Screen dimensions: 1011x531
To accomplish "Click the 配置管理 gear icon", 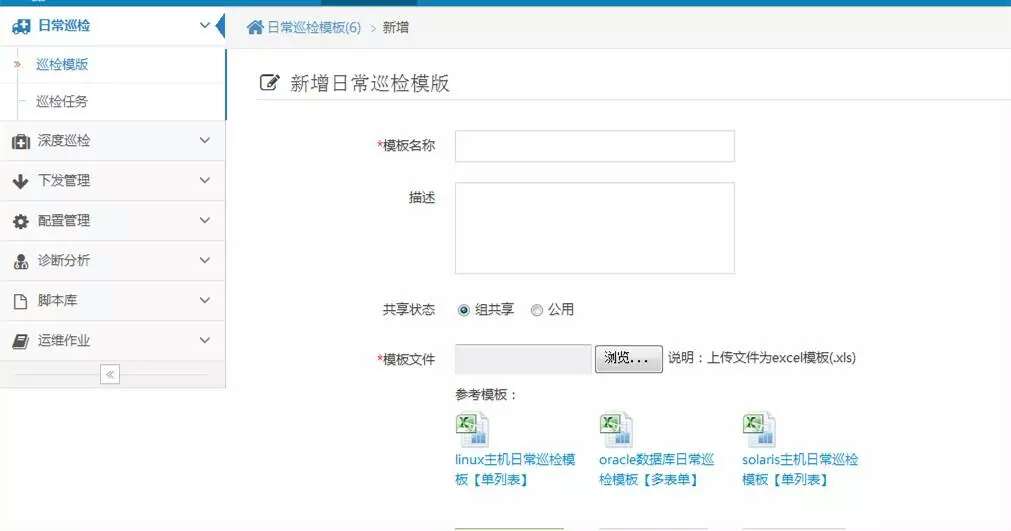I will pos(21,221).
